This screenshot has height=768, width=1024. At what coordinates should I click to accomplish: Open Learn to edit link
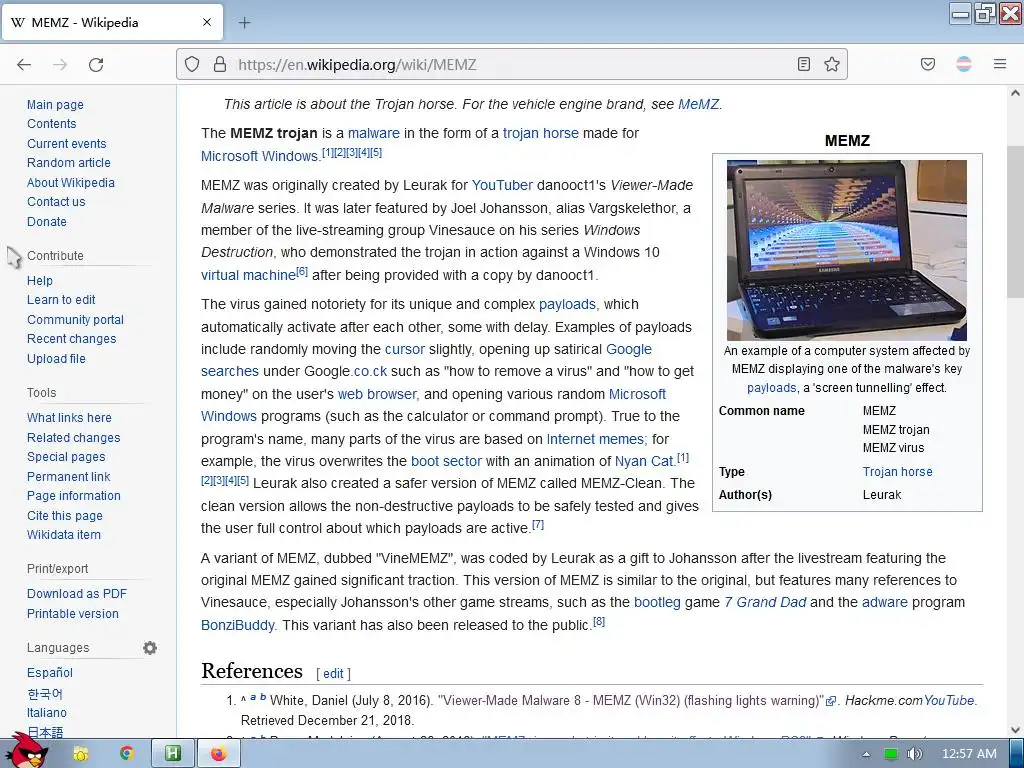tap(61, 300)
